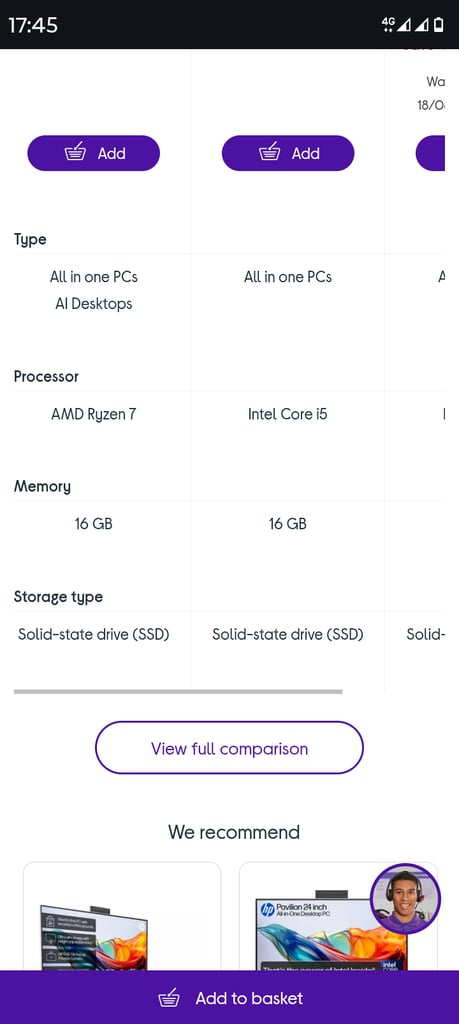This screenshot has width=459, height=1024.
Task: Tap Add to basket at bottom
Action: click(x=229, y=997)
